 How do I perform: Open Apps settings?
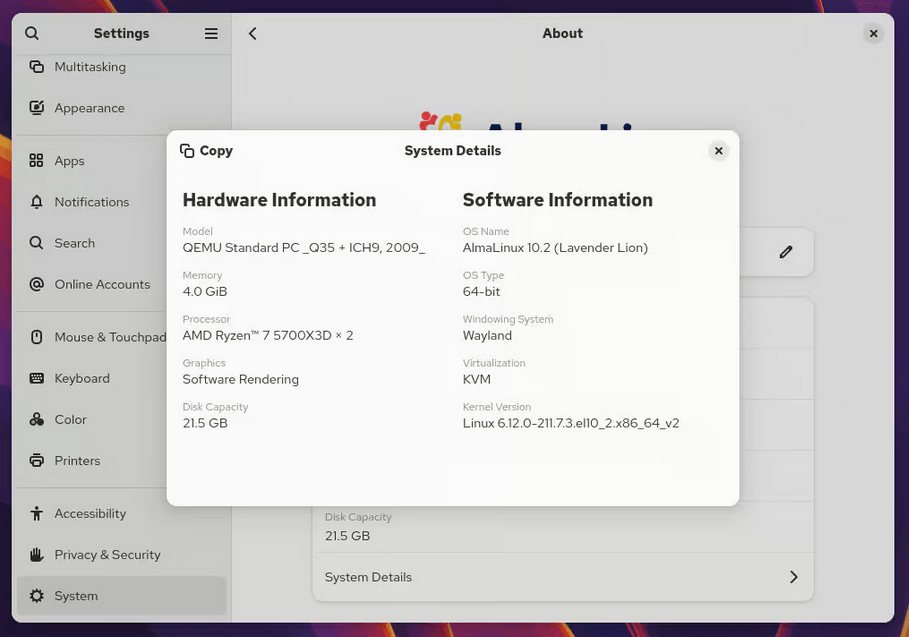121,161
